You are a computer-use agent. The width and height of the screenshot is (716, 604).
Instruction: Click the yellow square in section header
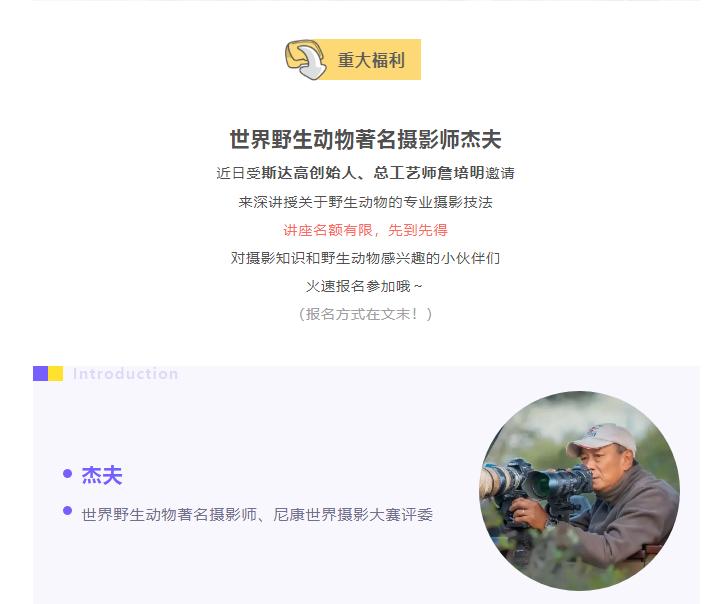point(56,373)
